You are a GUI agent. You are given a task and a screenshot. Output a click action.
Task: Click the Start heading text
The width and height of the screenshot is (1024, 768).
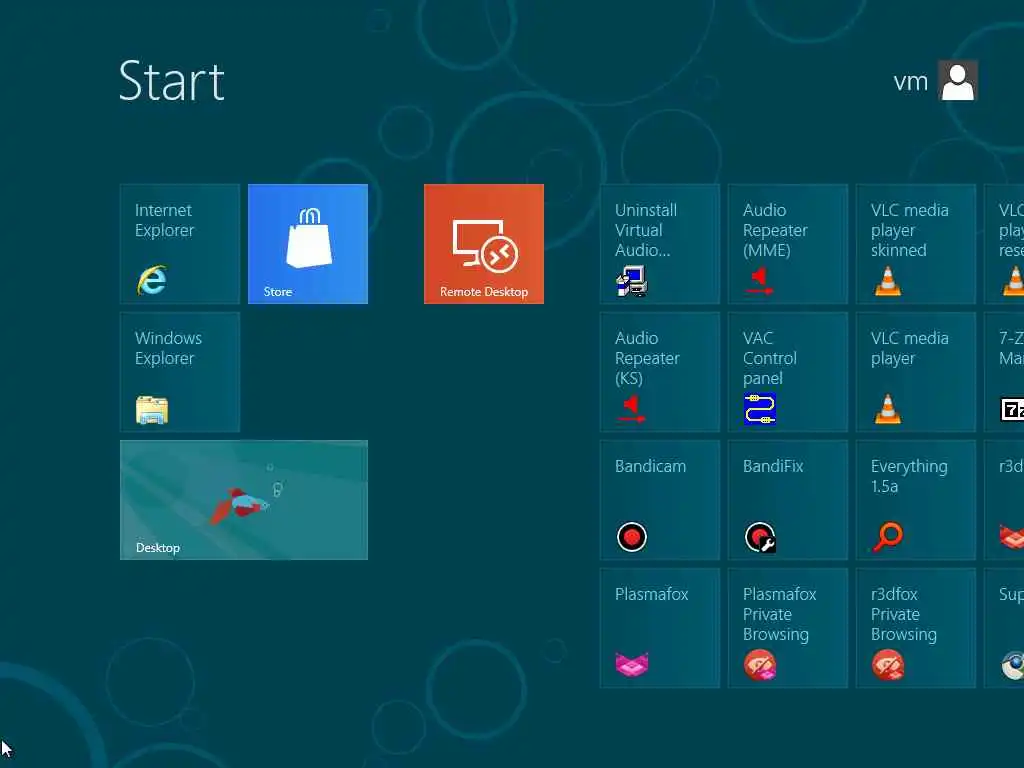point(172,81)
